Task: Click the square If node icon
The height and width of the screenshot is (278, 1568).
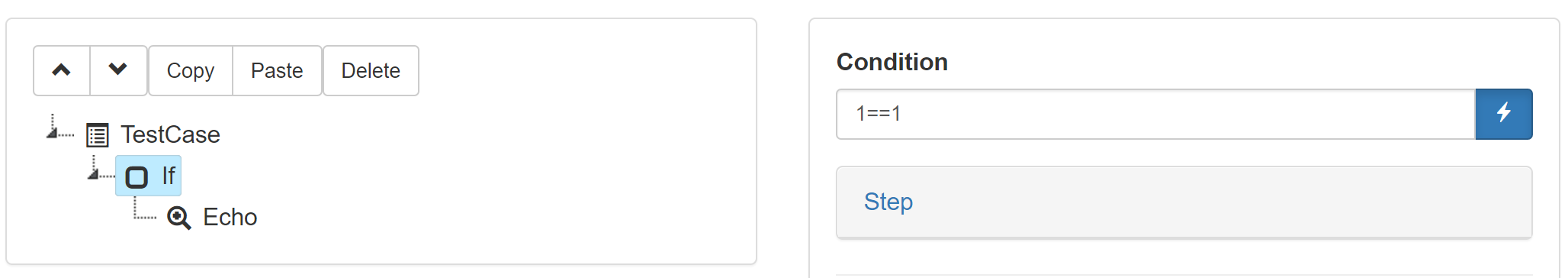Action: (x=137, y=177)
